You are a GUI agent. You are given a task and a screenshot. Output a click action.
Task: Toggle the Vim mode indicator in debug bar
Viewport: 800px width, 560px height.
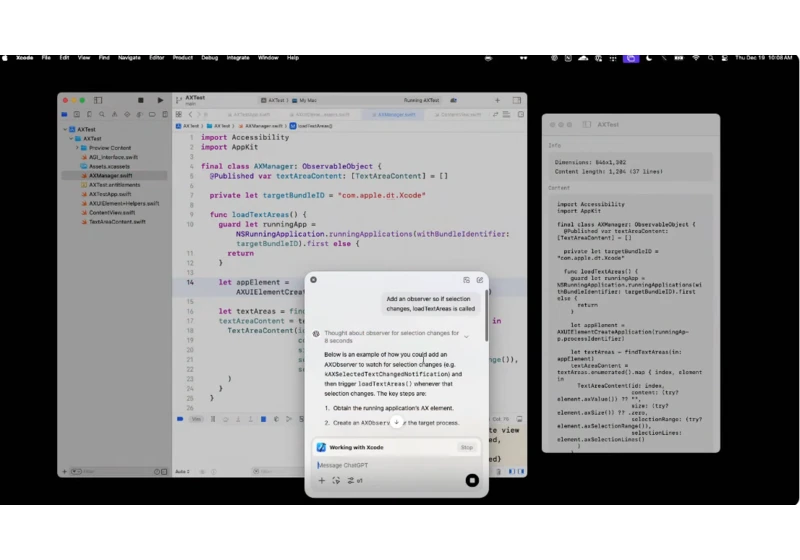[x=196, y=419]
